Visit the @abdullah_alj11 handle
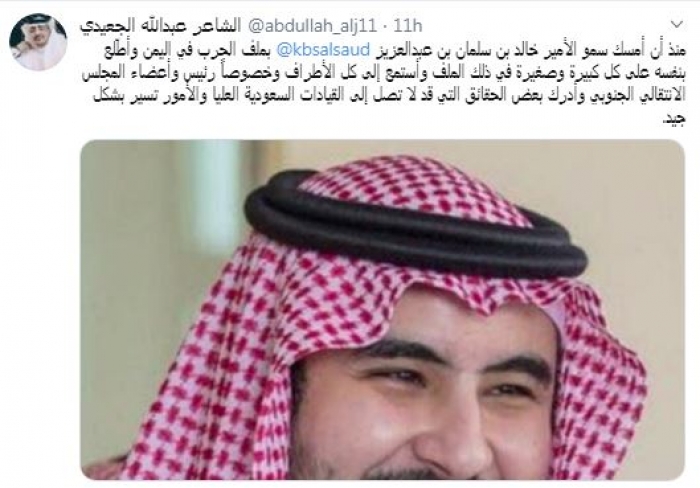 pos(314,26)
